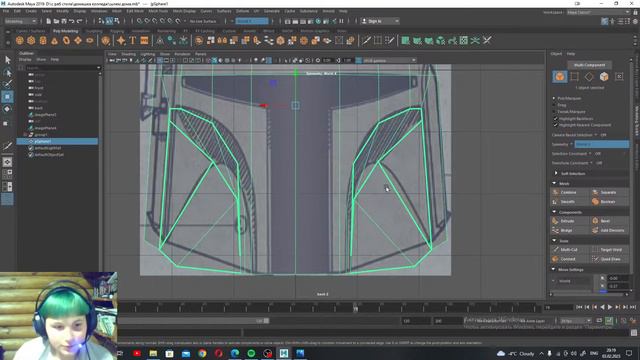Open the Shading menu in viewport panel
This screenshot has height=360, width=640.
click(129, 54)
